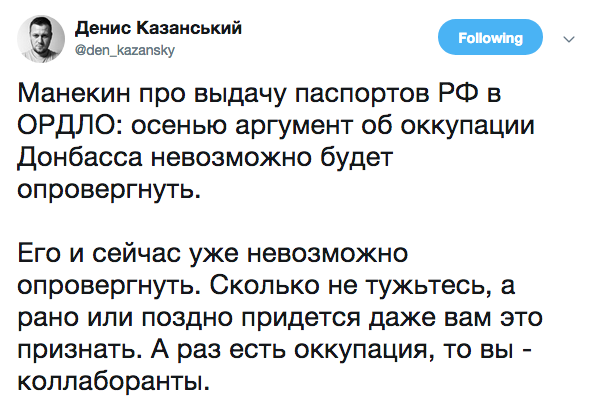Open Денис Казанський's profile photo avatar
607x406 pixels.
coord(41,39)
